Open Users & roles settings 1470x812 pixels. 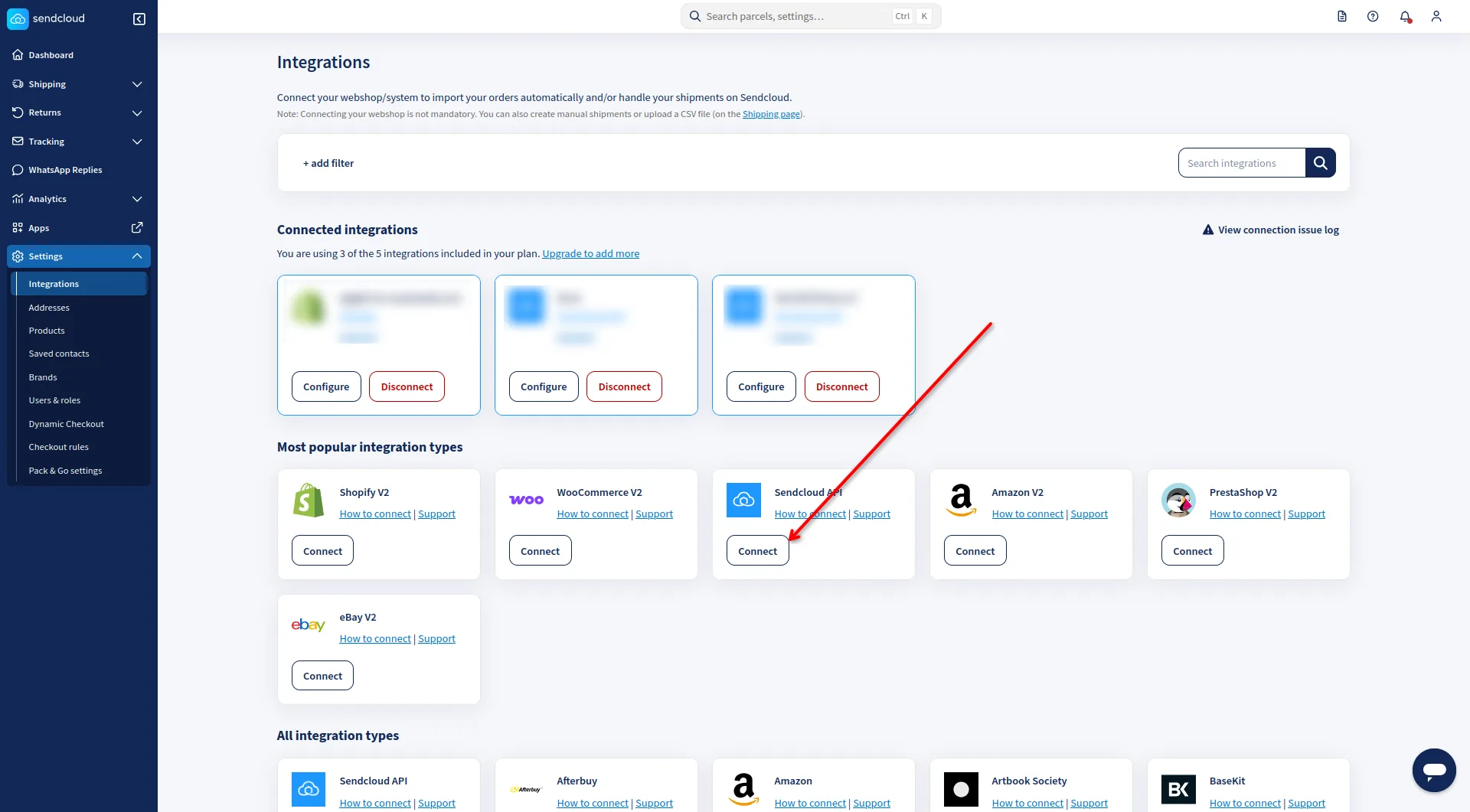[x=54, y=400]
